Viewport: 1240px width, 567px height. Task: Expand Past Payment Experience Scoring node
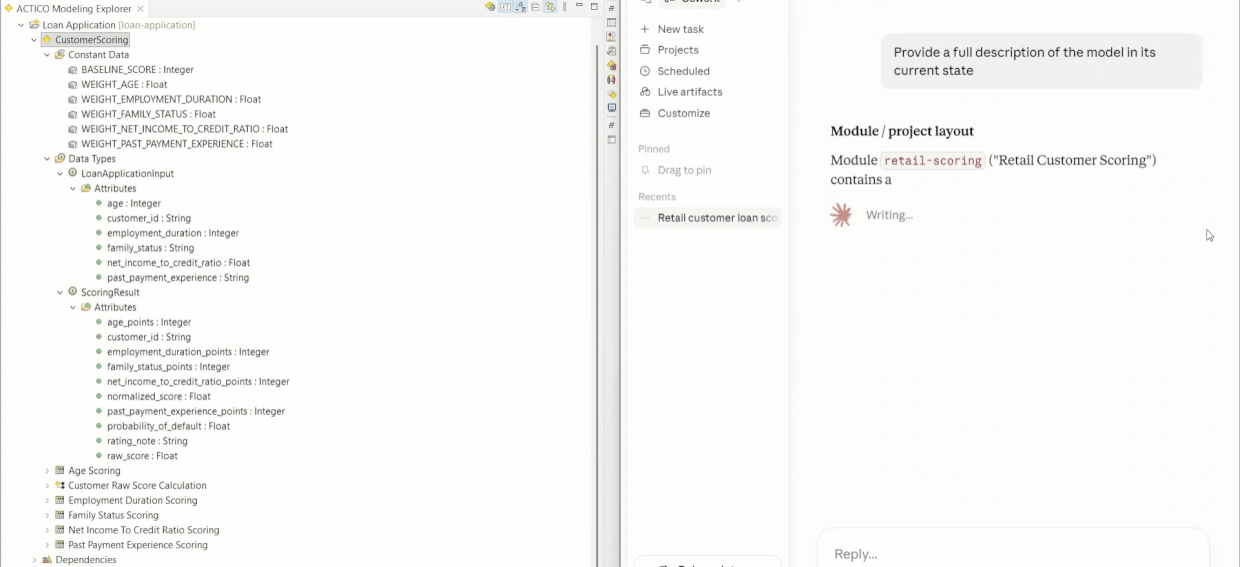point(47,546)
